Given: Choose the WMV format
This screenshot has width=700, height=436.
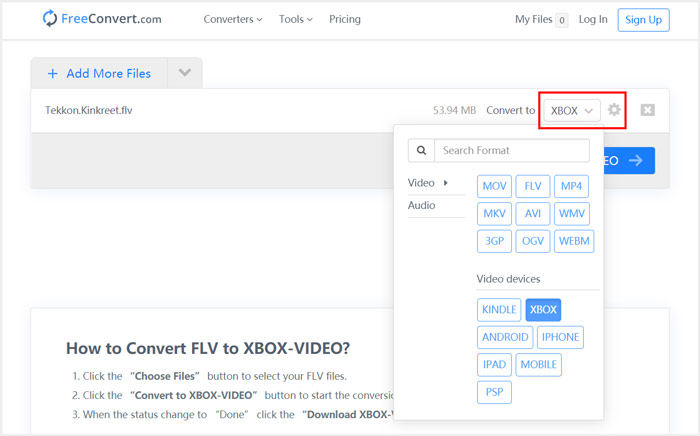Looking at the screenshot, I should (x=572, y=214).
